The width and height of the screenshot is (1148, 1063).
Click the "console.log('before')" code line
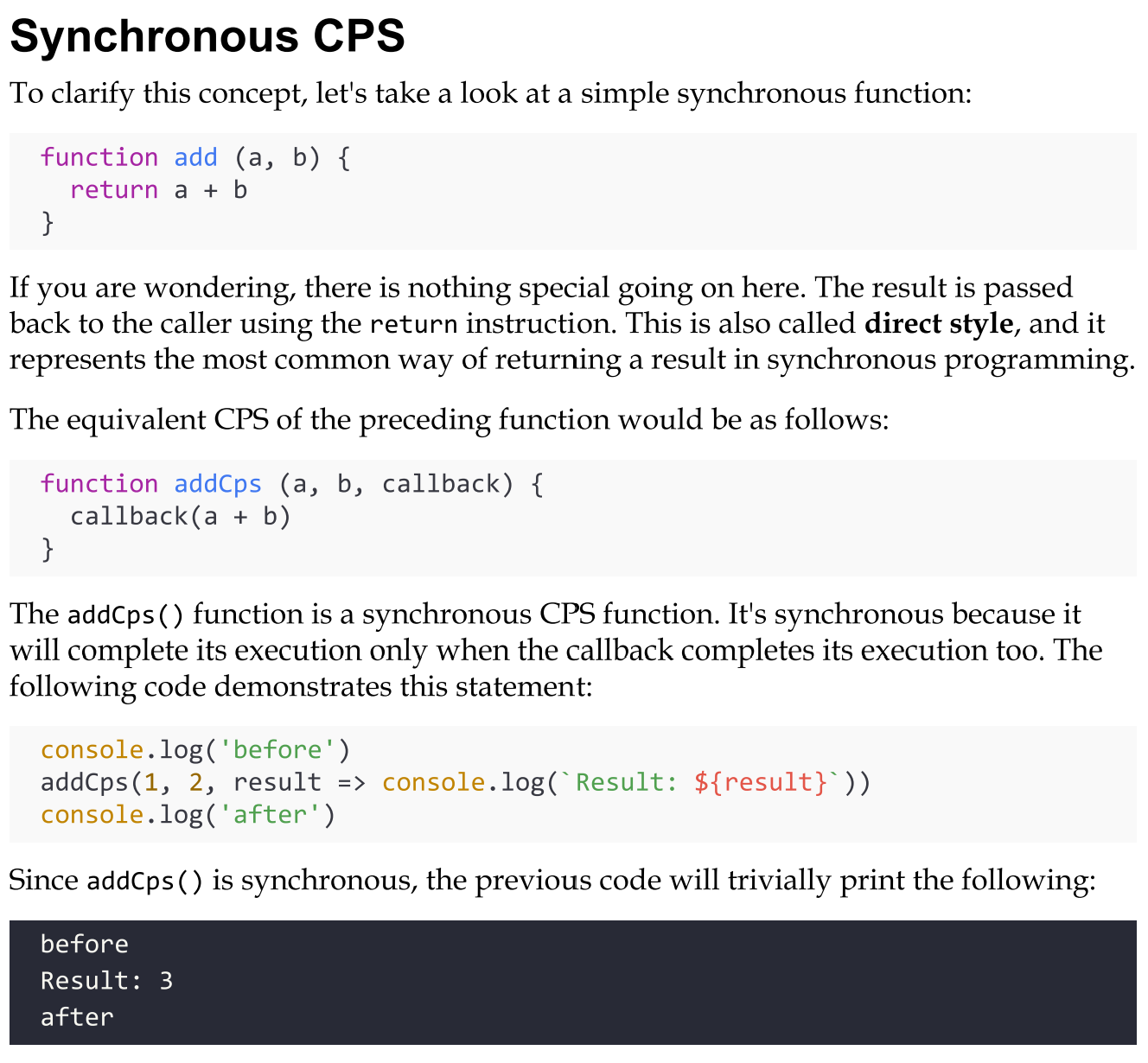(x=195, y=750)
